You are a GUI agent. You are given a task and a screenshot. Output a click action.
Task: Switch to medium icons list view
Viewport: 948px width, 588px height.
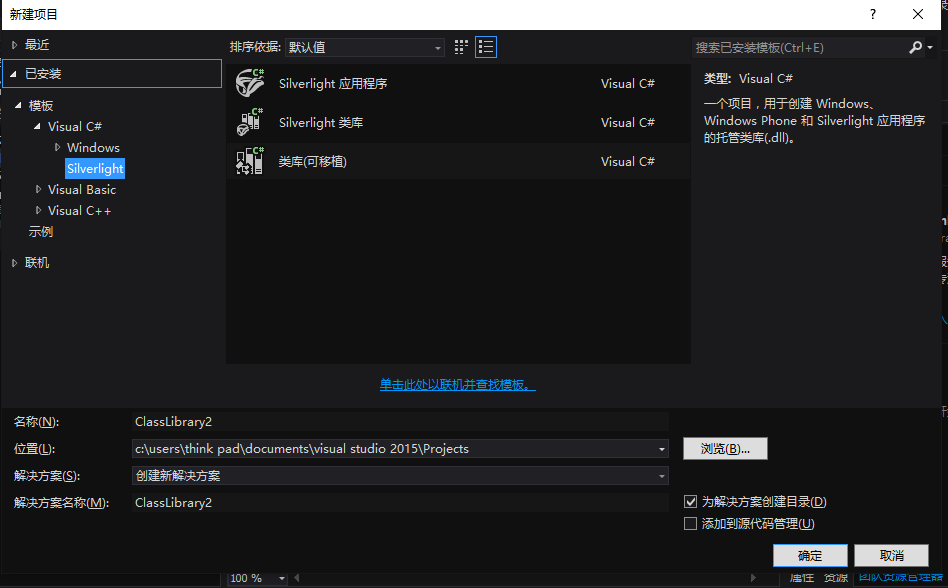[x=486, y=47]
